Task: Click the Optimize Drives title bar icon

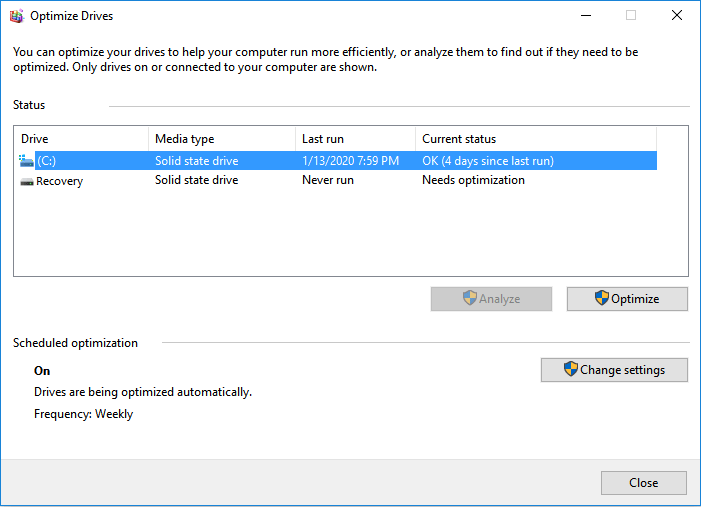Action: (x=16, y=16)
